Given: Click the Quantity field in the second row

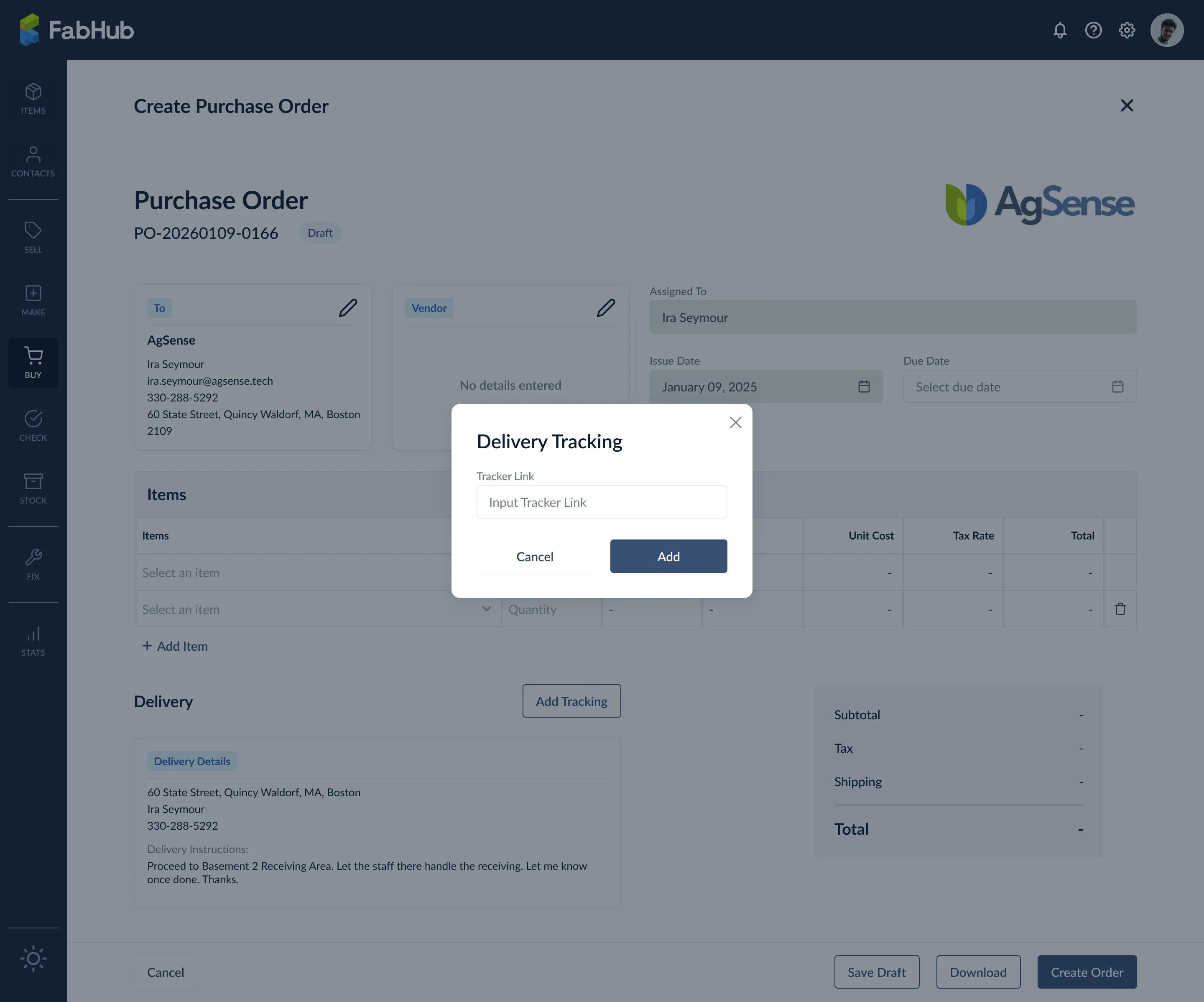Looking at the screenshot, I should coord(551,609).
